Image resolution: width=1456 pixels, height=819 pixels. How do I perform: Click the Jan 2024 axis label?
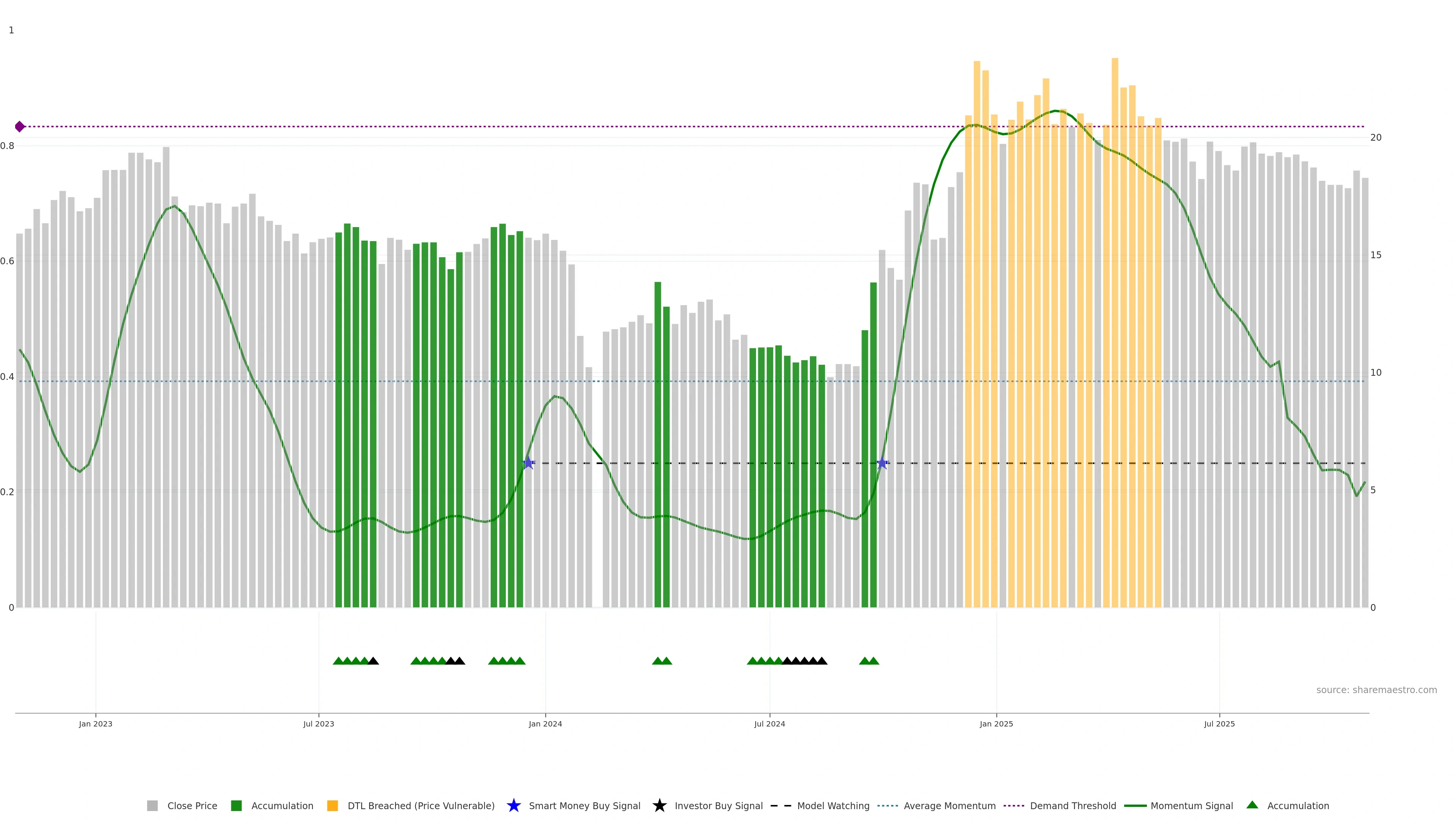coord(545,724)
